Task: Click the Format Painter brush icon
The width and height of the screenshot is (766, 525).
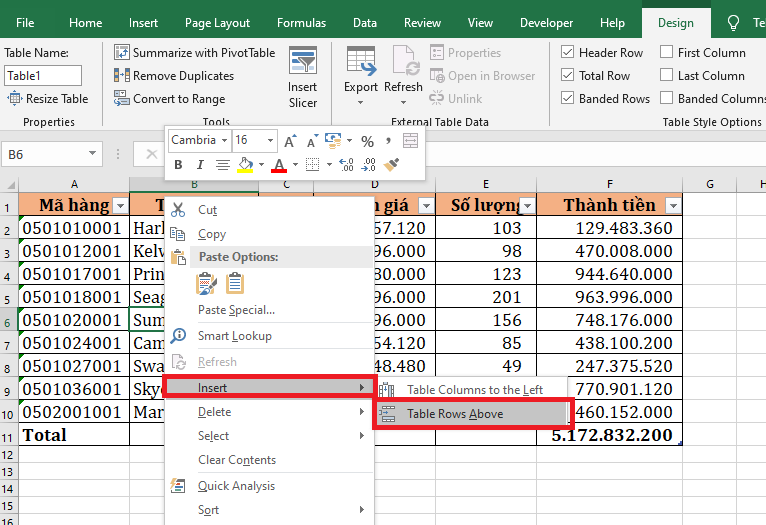Action: [392, 165]
